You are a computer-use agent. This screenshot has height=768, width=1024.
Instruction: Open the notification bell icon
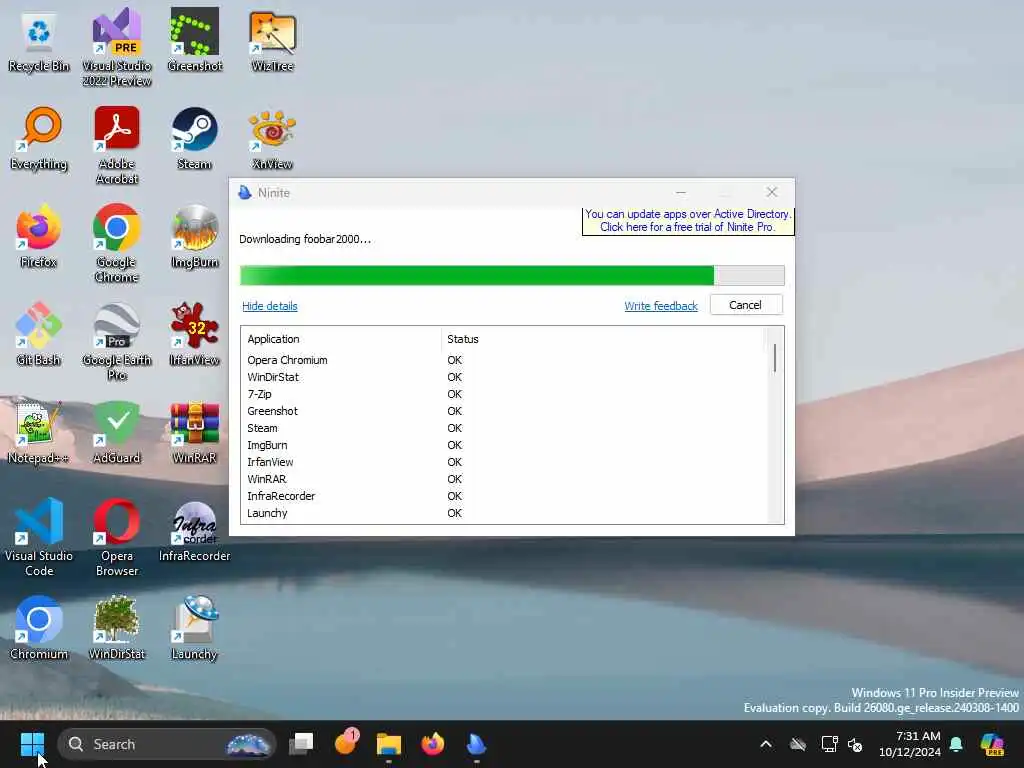[x=956, y=744]
